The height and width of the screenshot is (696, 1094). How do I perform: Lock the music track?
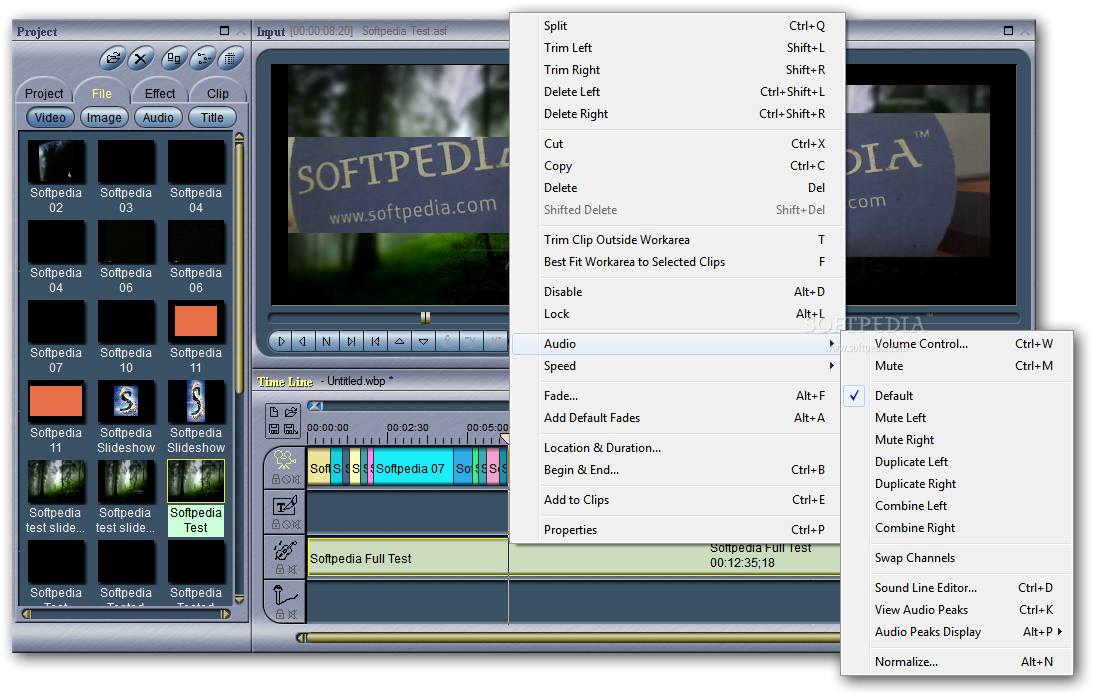(280, 570)
